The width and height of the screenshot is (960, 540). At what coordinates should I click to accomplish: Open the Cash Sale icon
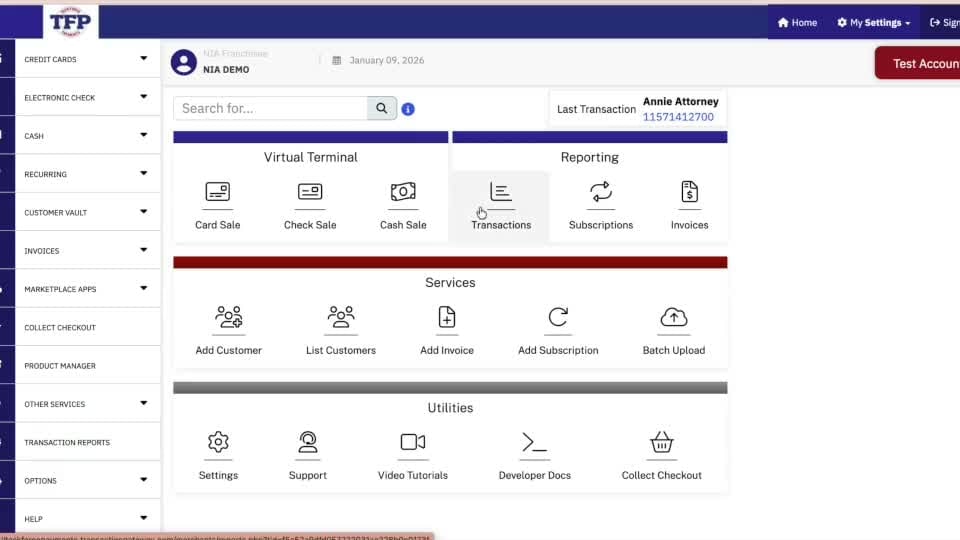(403, 192)
